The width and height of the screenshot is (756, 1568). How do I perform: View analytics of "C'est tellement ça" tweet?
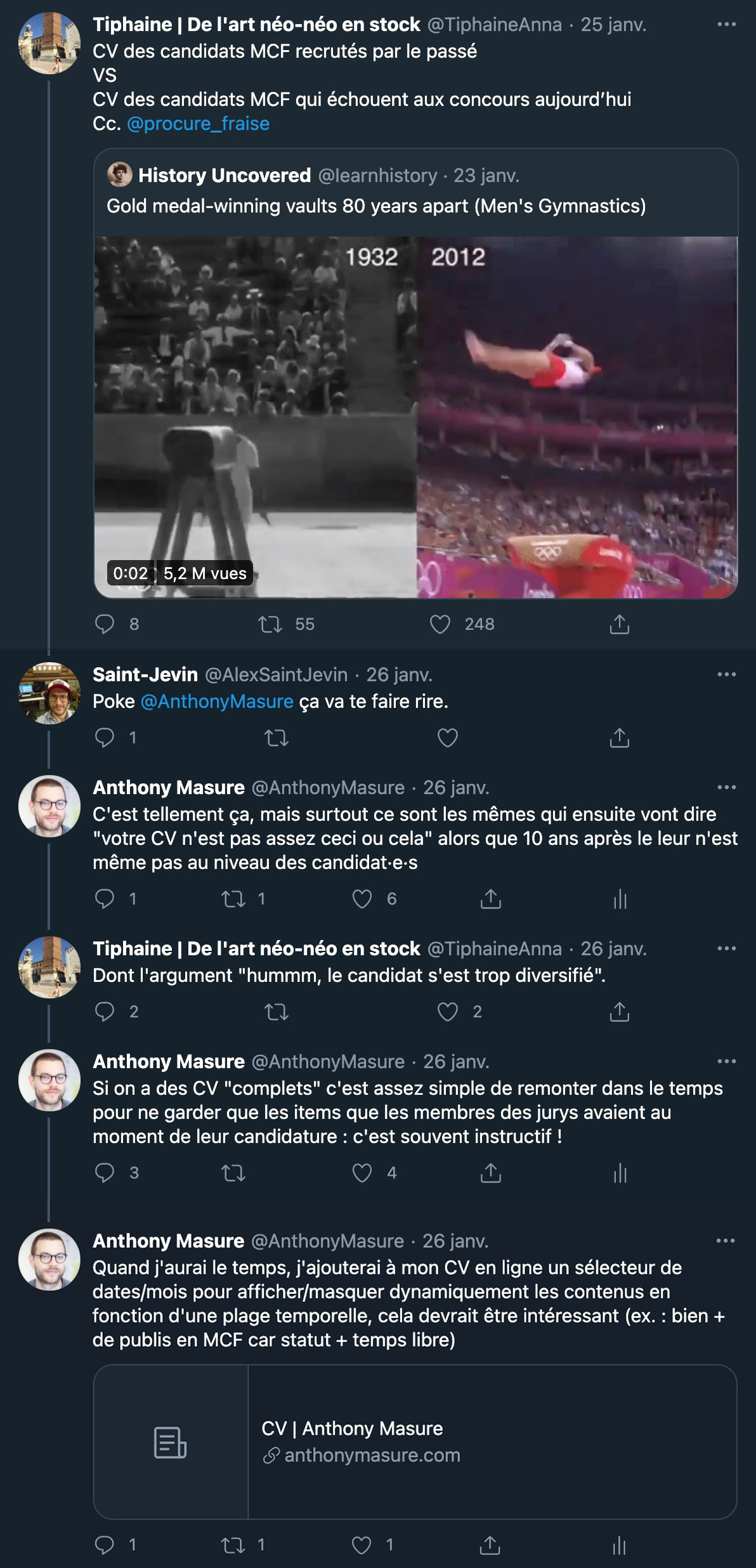point(620,899)
